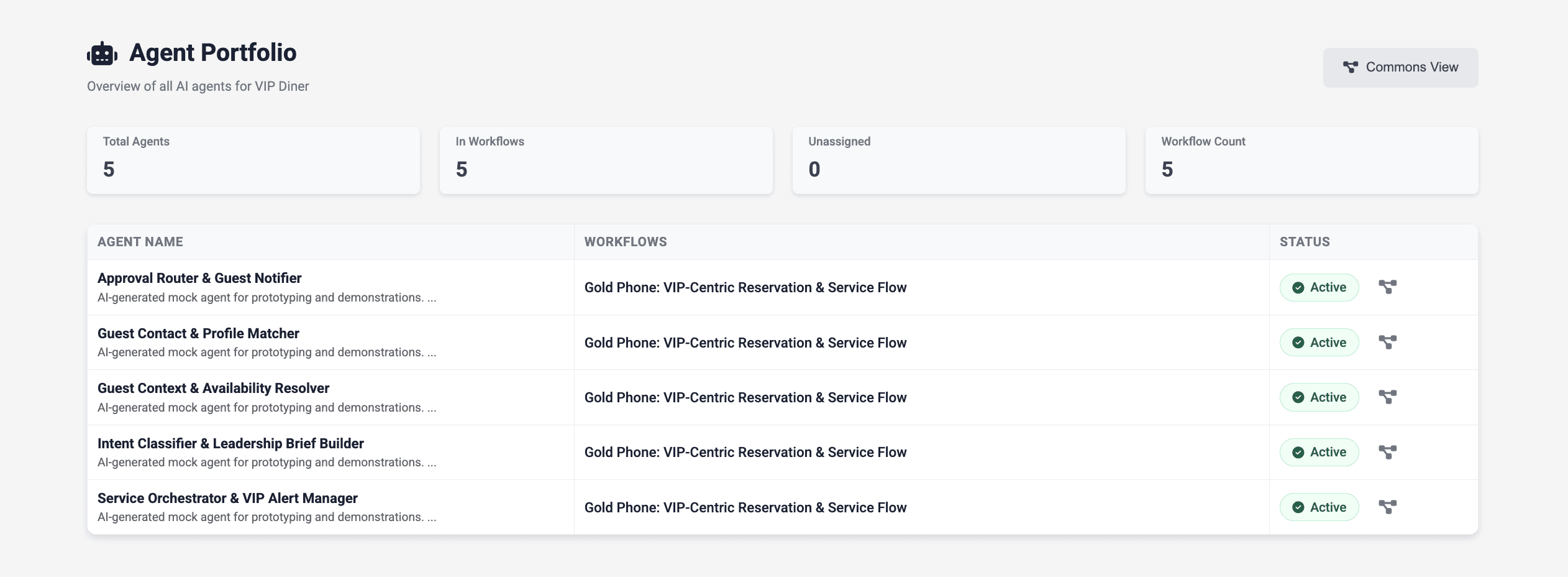This screenshot has width=1568, height=577.
Task: Toggle the Active status of Intent Classifier agent
Action: tap(1319, 452)
